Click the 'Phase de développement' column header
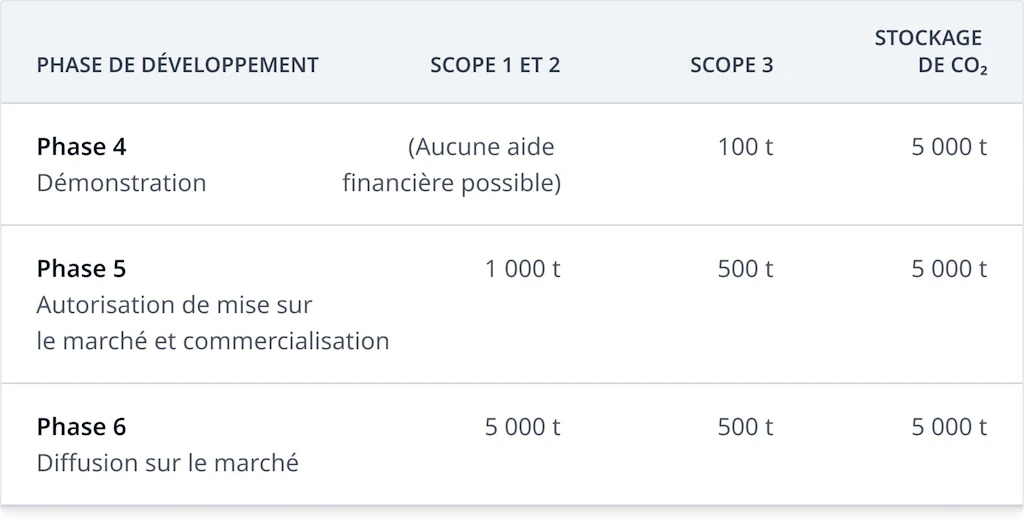The image size is (1024, 521). [177, 66]
